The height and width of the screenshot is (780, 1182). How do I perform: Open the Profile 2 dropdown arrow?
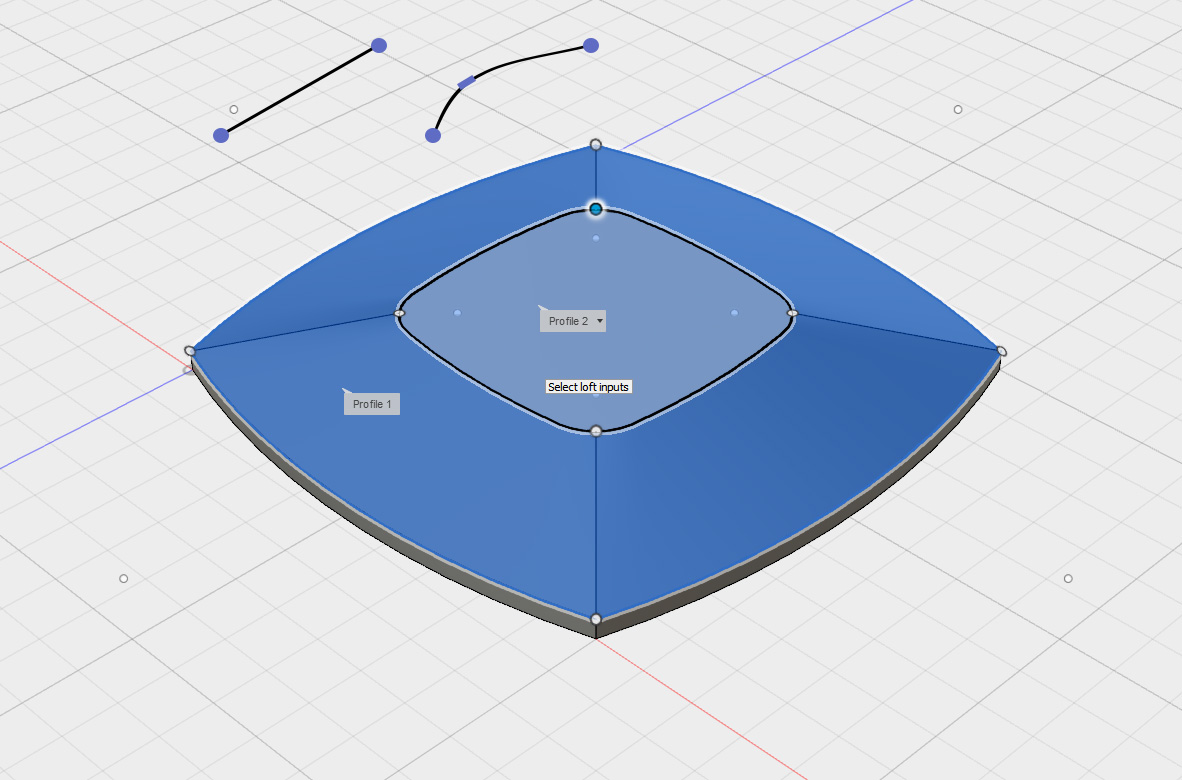pos(599,320)
